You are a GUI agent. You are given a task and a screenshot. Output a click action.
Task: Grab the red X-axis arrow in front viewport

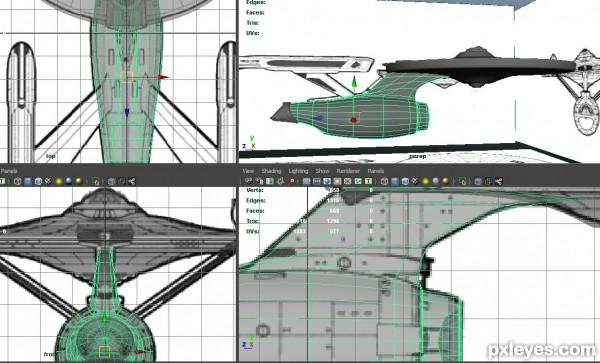[139, 352]
